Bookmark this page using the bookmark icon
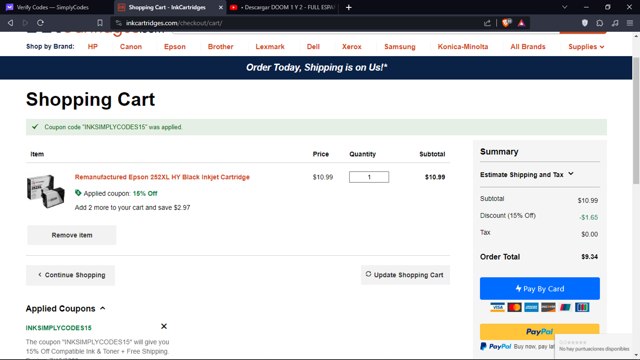640x360 pixels. click(100, 23)
